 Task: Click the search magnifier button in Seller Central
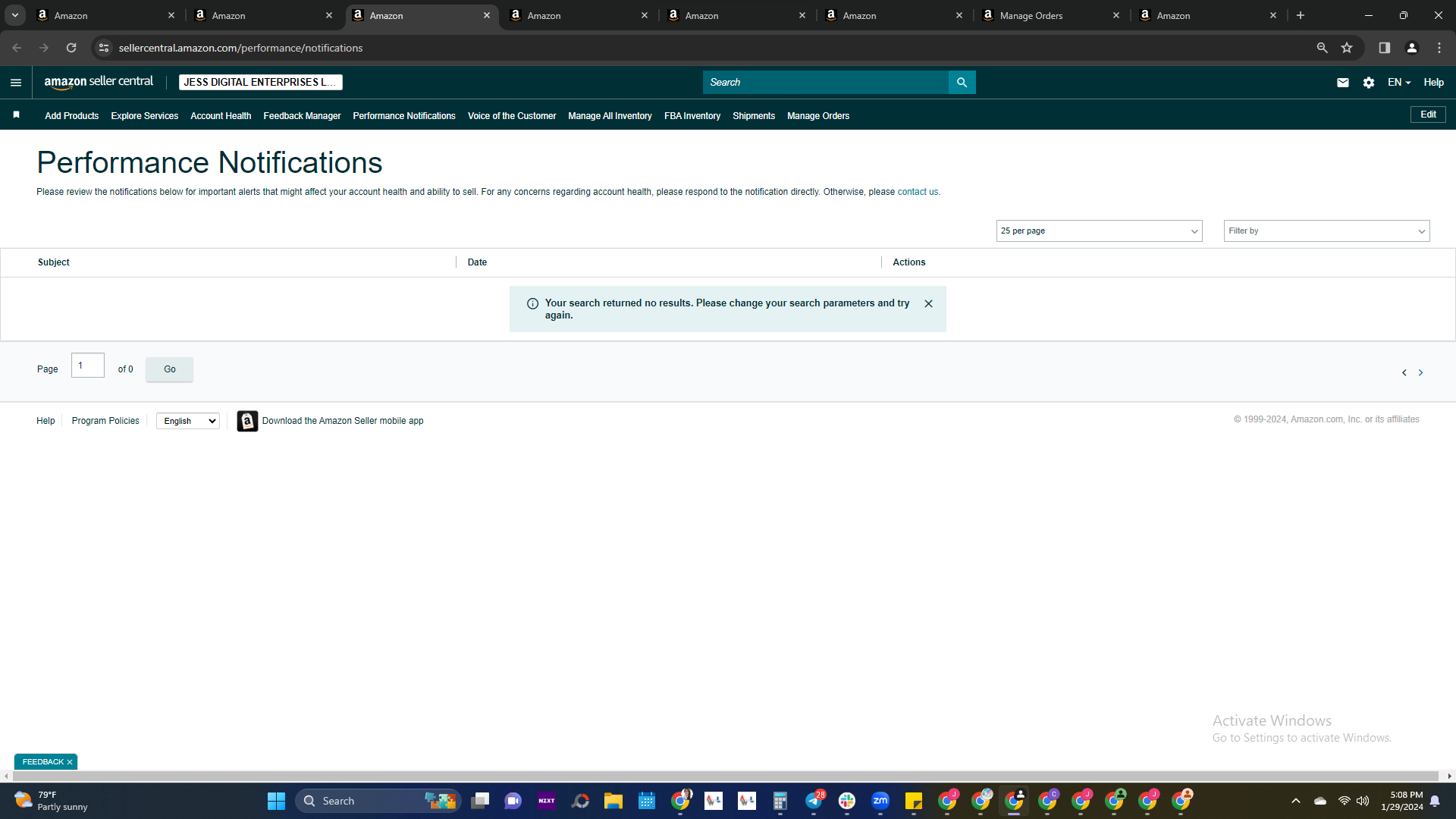[962, 83]
